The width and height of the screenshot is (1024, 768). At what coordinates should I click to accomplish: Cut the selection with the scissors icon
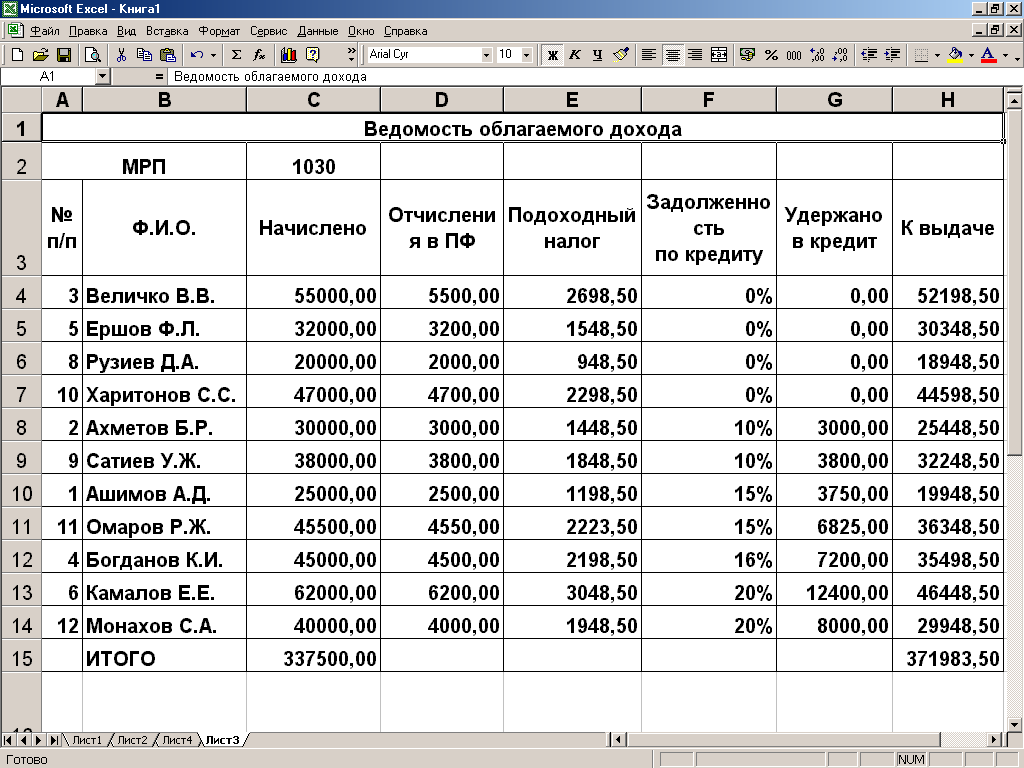coord(121,55)
